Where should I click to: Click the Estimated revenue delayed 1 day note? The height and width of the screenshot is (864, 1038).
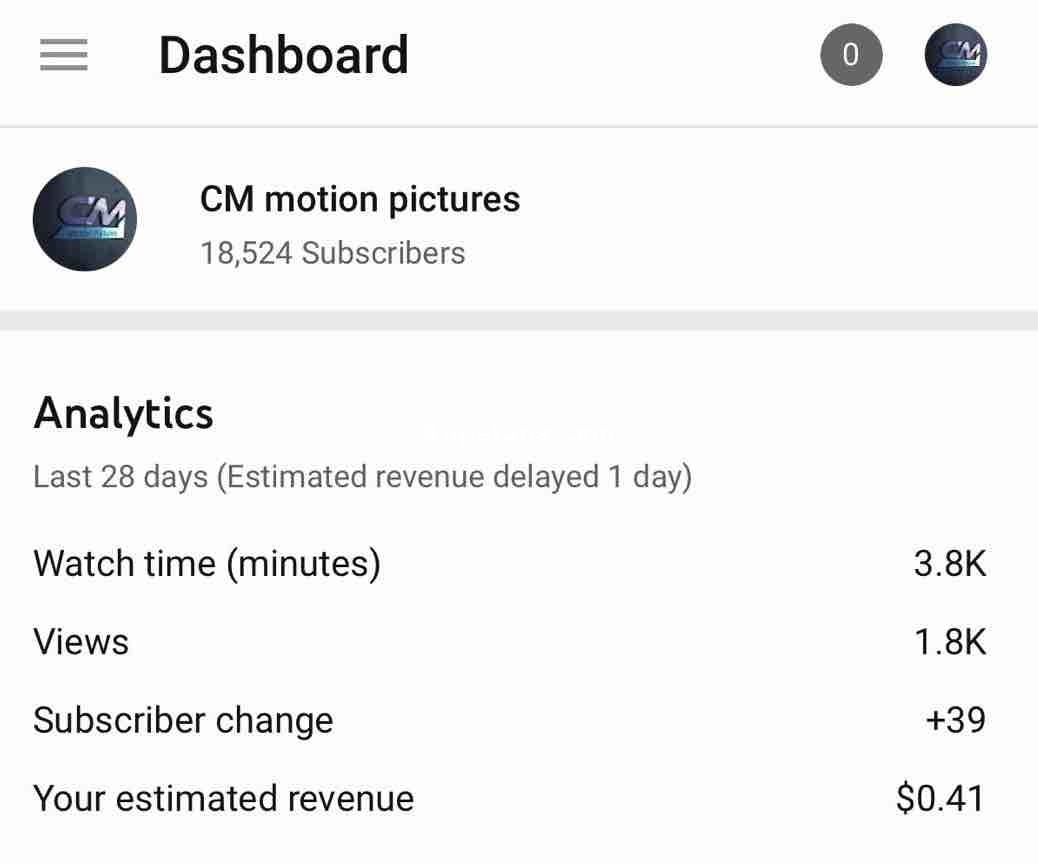(455, 477)
